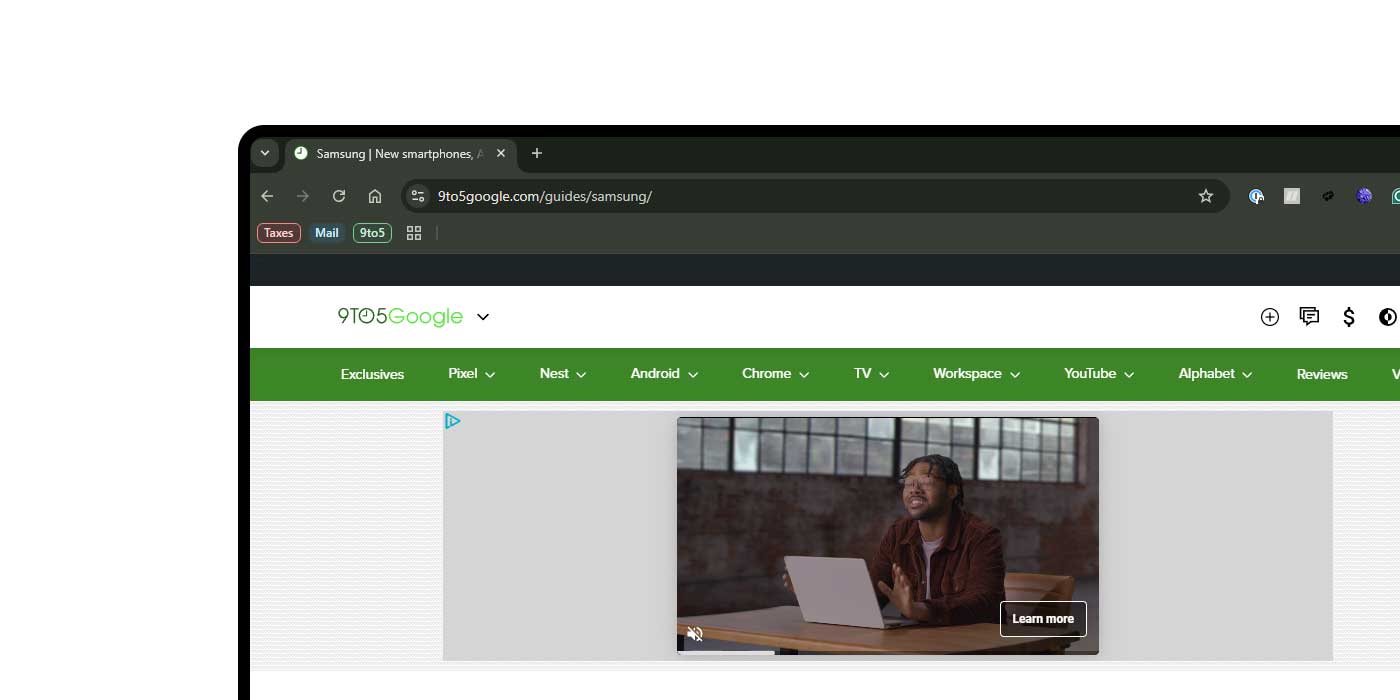The image size is (1400, 700).
Task: Expand the 9to5Google site switcher chevron
Action: coord(483,317)
